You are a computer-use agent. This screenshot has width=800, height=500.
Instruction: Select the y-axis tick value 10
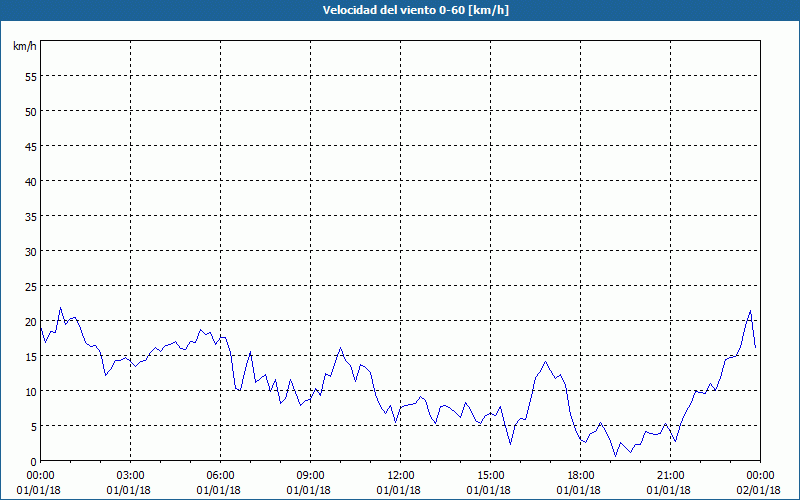click(31, 391)
